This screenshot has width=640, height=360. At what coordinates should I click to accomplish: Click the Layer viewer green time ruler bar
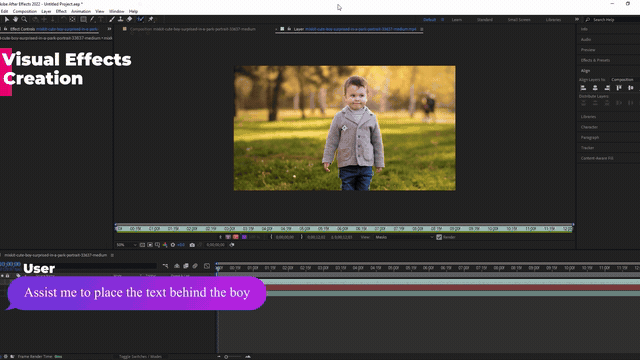(x=344, y=229)
